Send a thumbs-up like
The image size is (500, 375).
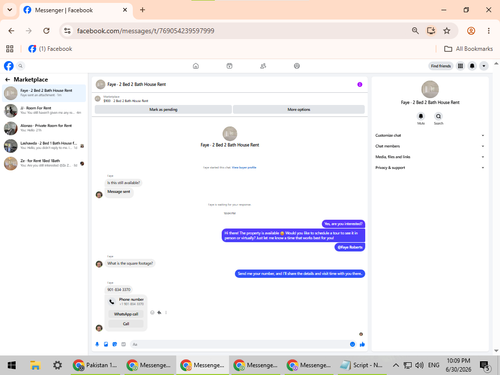point(362,344)
